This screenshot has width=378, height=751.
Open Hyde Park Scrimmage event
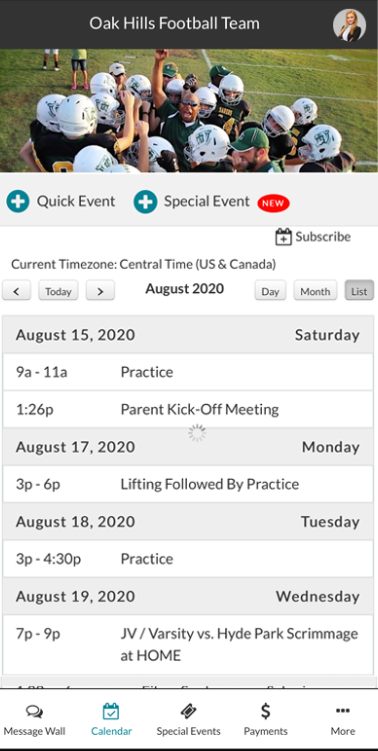188,645
